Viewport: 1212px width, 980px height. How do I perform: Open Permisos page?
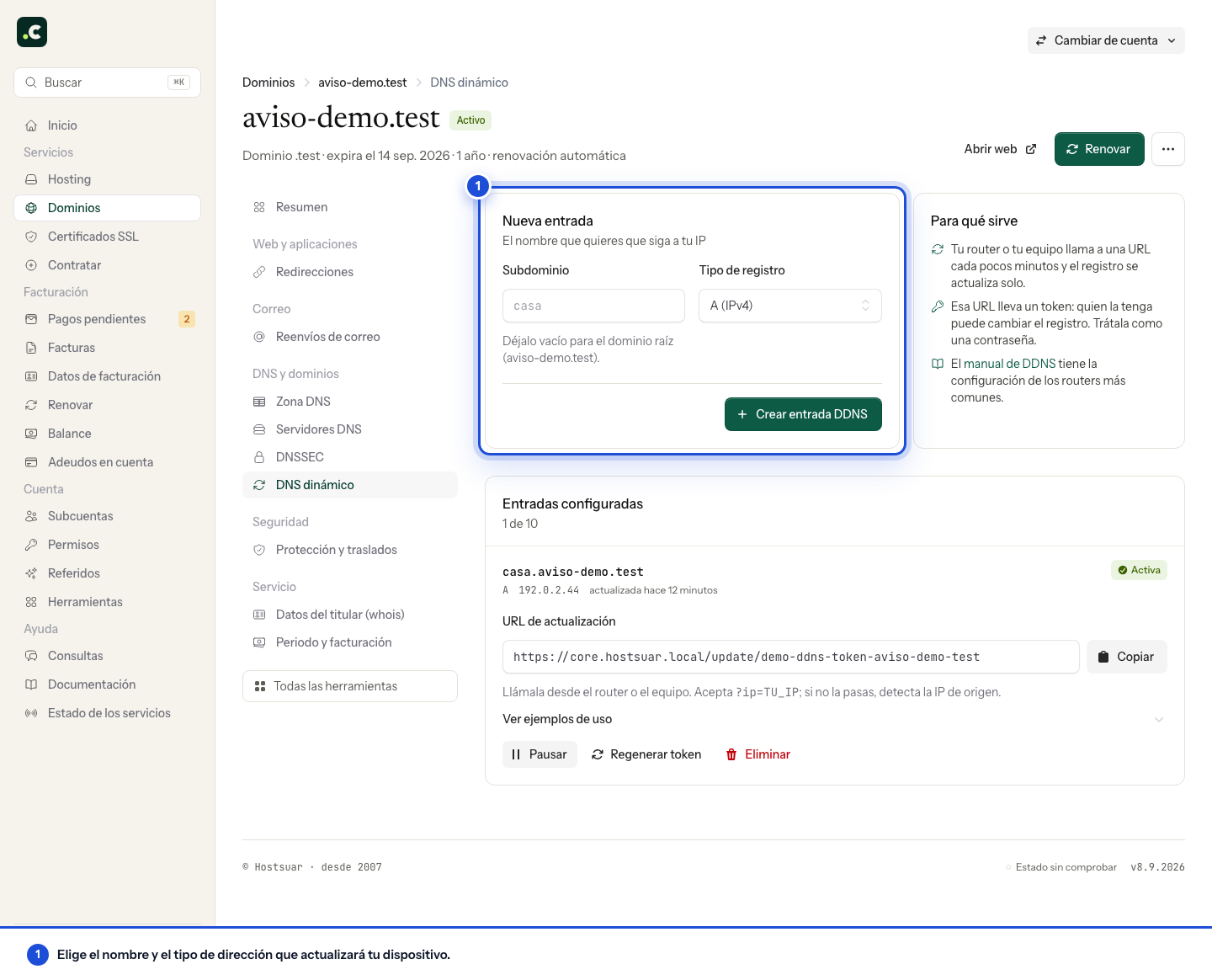pos(107,545)
